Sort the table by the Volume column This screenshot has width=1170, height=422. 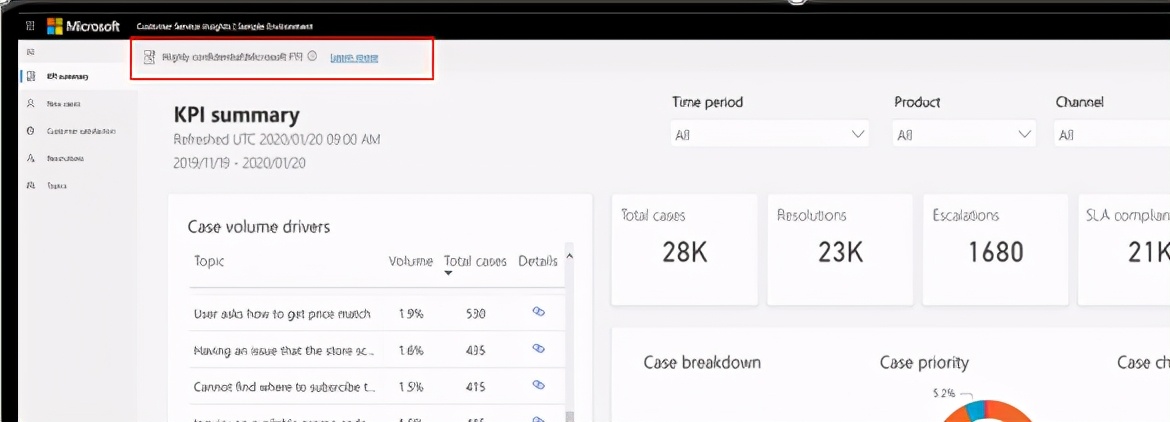(410, 261)
